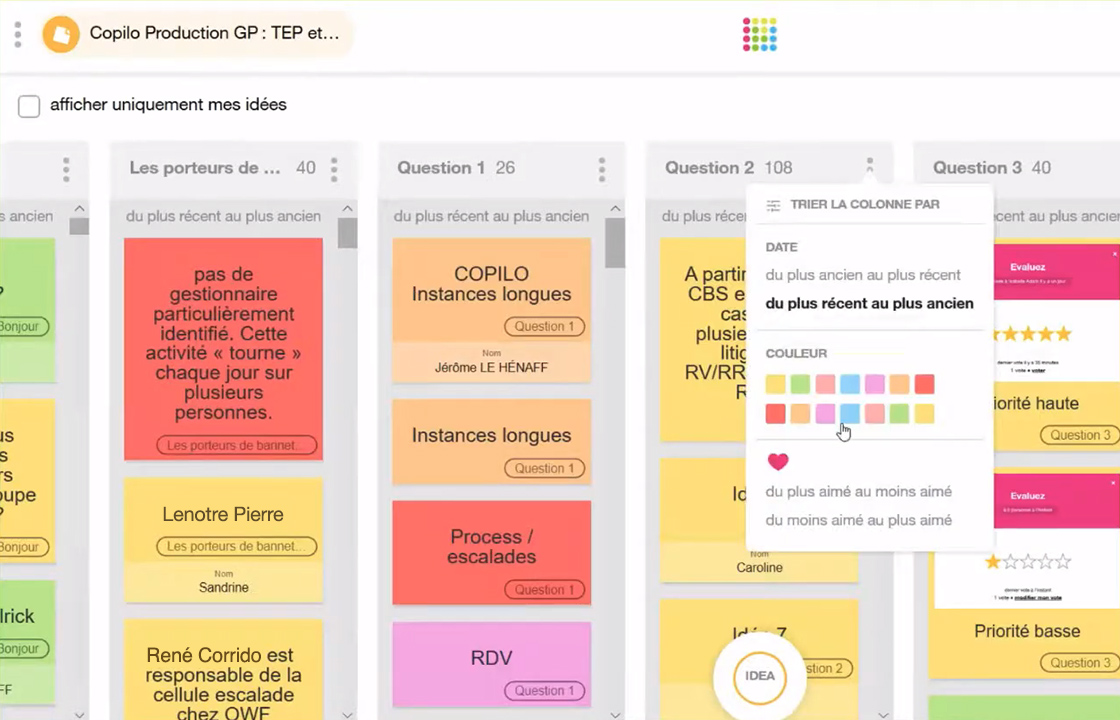This screenshot has height=720, width=1120.
Task: Pick the green swatch in the first color row
Action: [800, 384]
